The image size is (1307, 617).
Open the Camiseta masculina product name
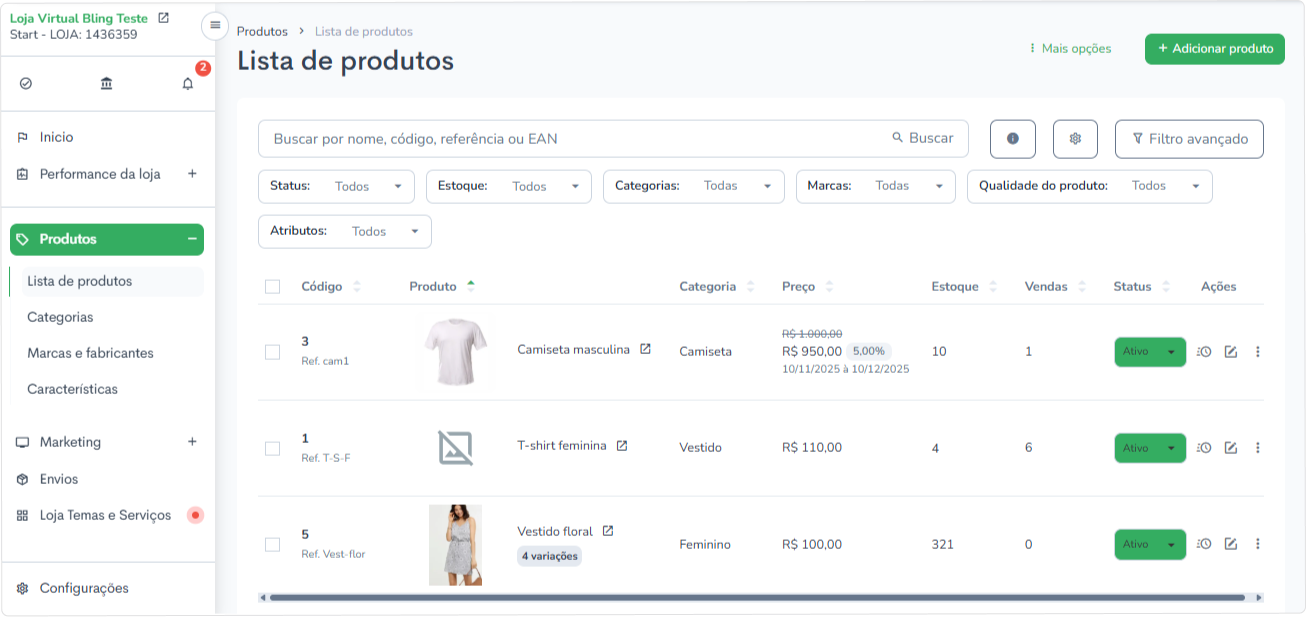pyautogui.click(x=573, y=350)
